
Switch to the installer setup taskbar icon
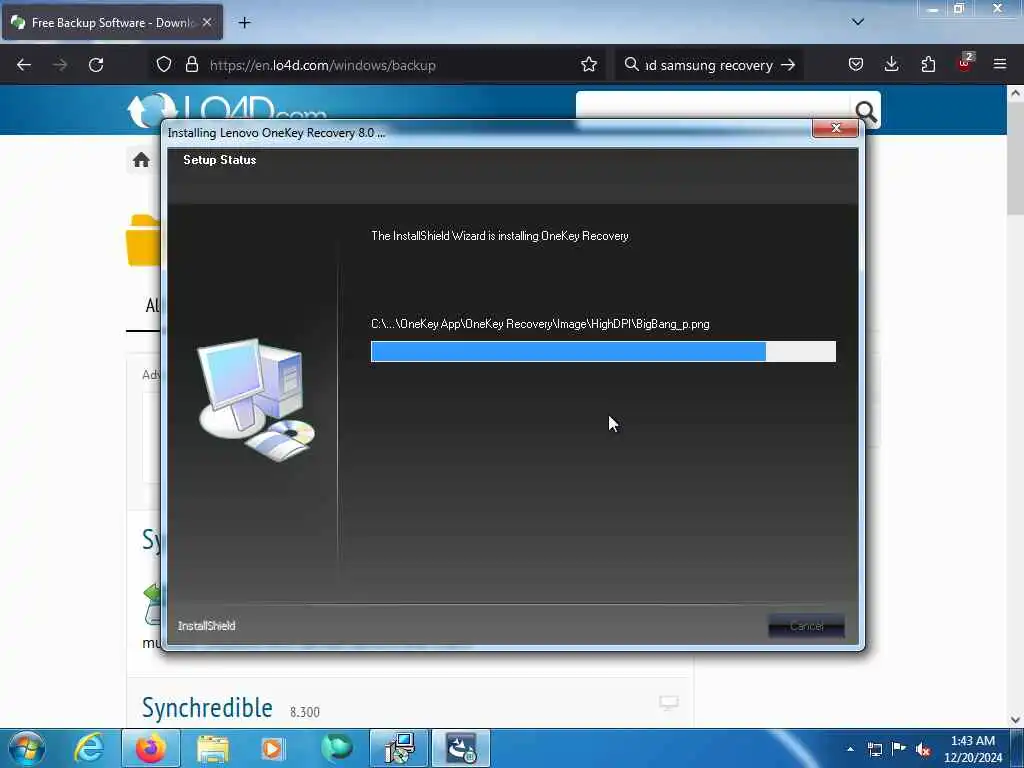[x=399, y=748]
